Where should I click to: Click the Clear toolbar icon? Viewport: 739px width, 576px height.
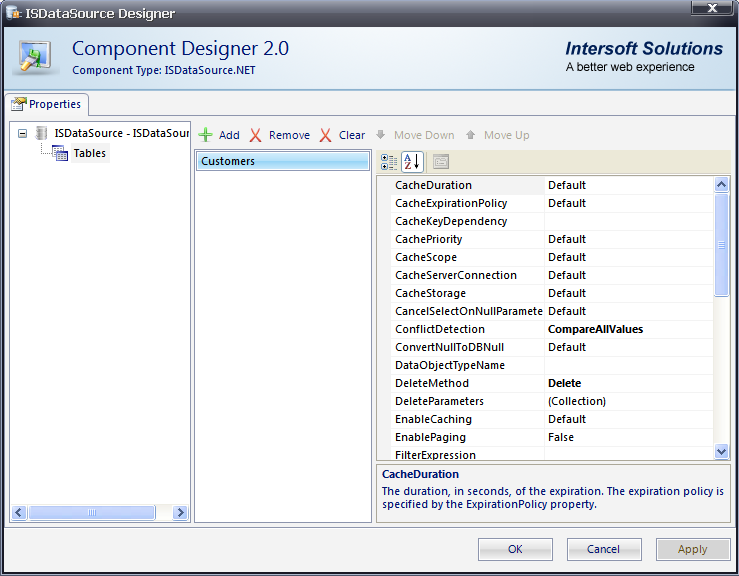326,135
